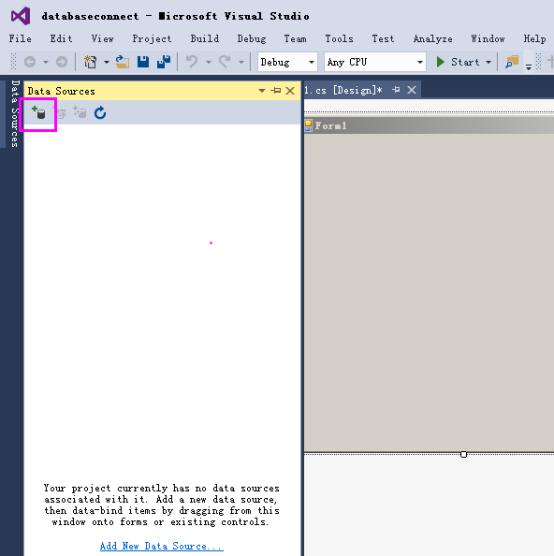Open the Build menu
The width and height of the screenshot is (554, 556).
pyautogui.click(x=205, y=38)
